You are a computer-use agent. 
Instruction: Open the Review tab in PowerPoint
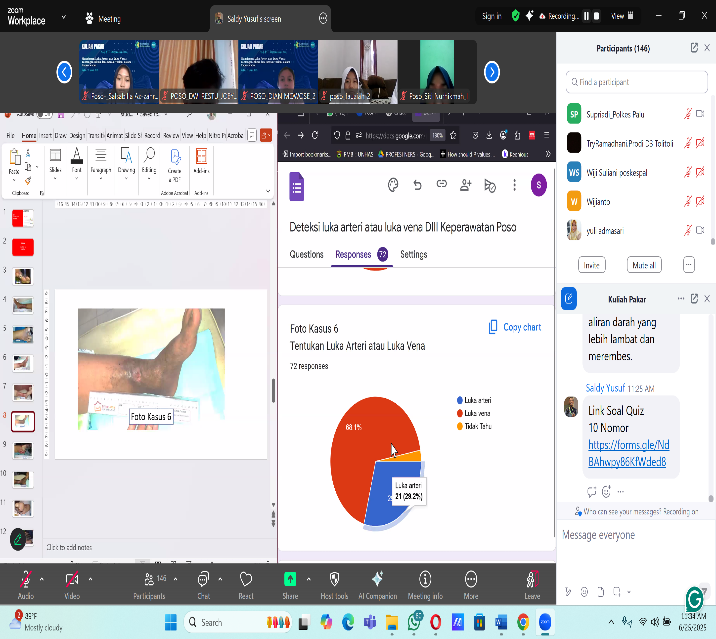pos(171,135)
